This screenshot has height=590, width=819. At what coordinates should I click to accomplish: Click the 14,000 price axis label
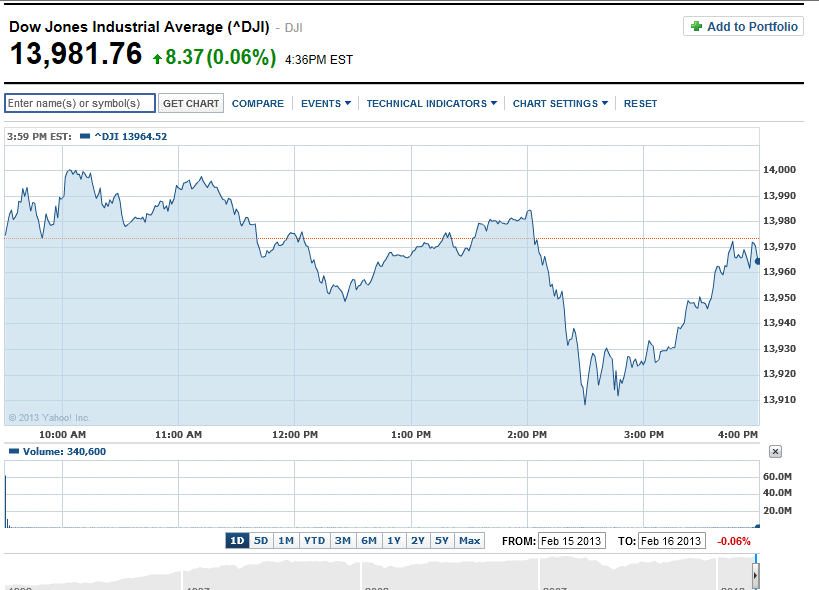coord(779,169)
